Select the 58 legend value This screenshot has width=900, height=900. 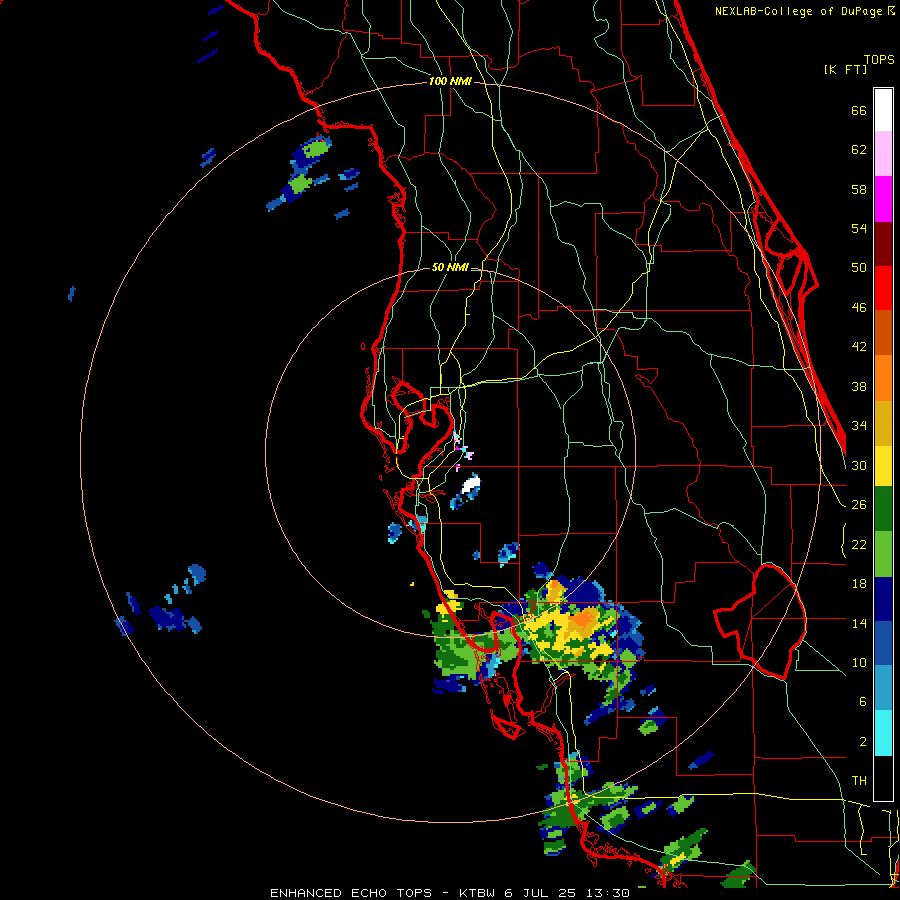859,189
